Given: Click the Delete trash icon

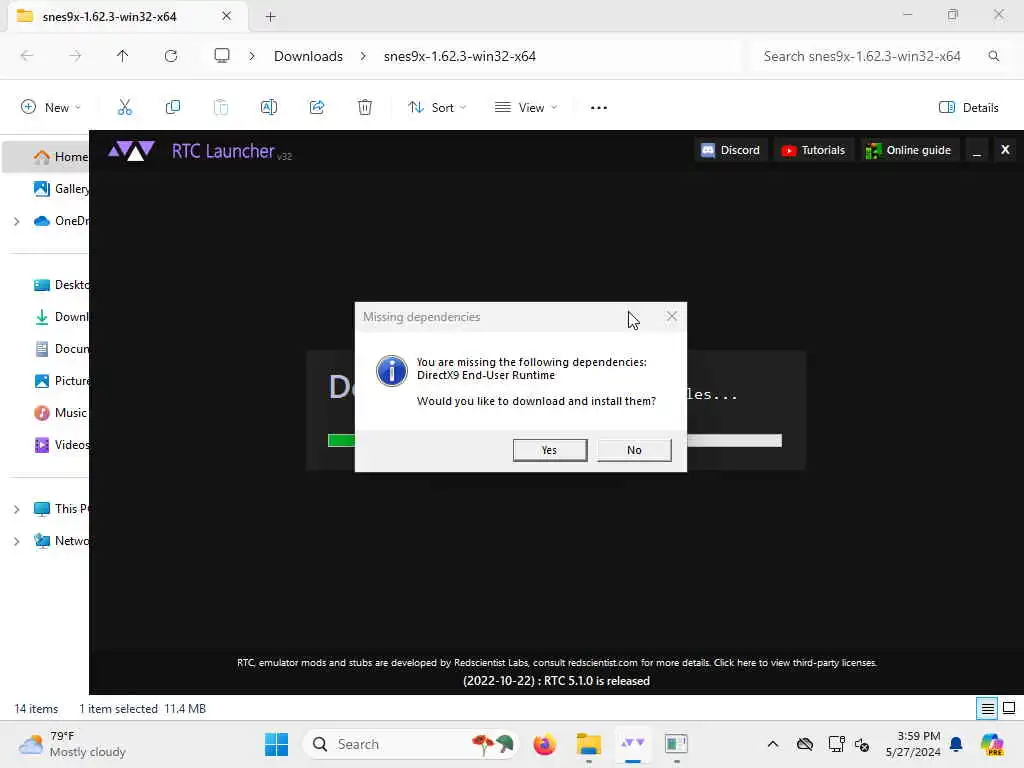Looking at the screenshot, I should click(x=365, y=108).
